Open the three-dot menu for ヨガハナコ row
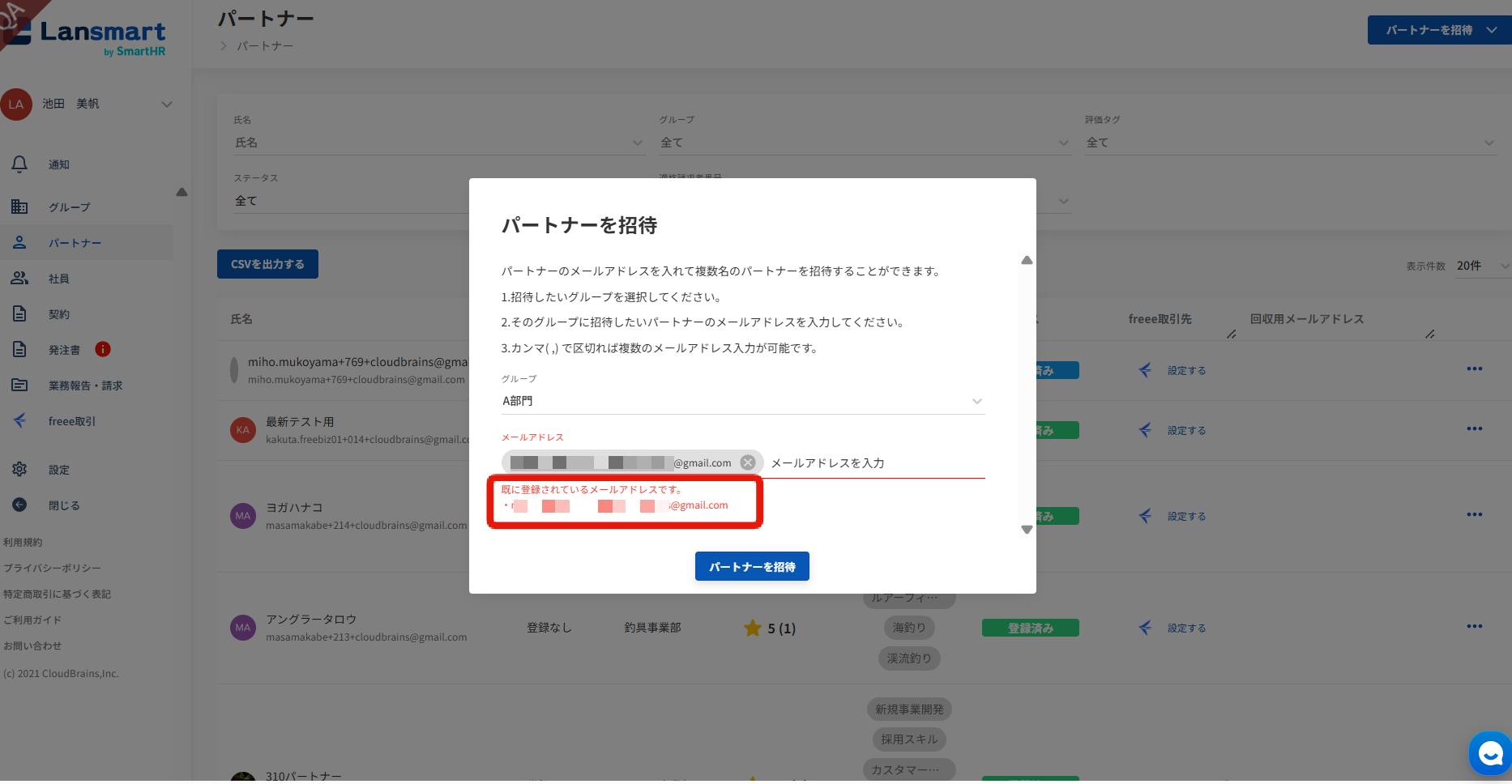Viewport: 1512px width, 784px height. [x=1475, y=514]
